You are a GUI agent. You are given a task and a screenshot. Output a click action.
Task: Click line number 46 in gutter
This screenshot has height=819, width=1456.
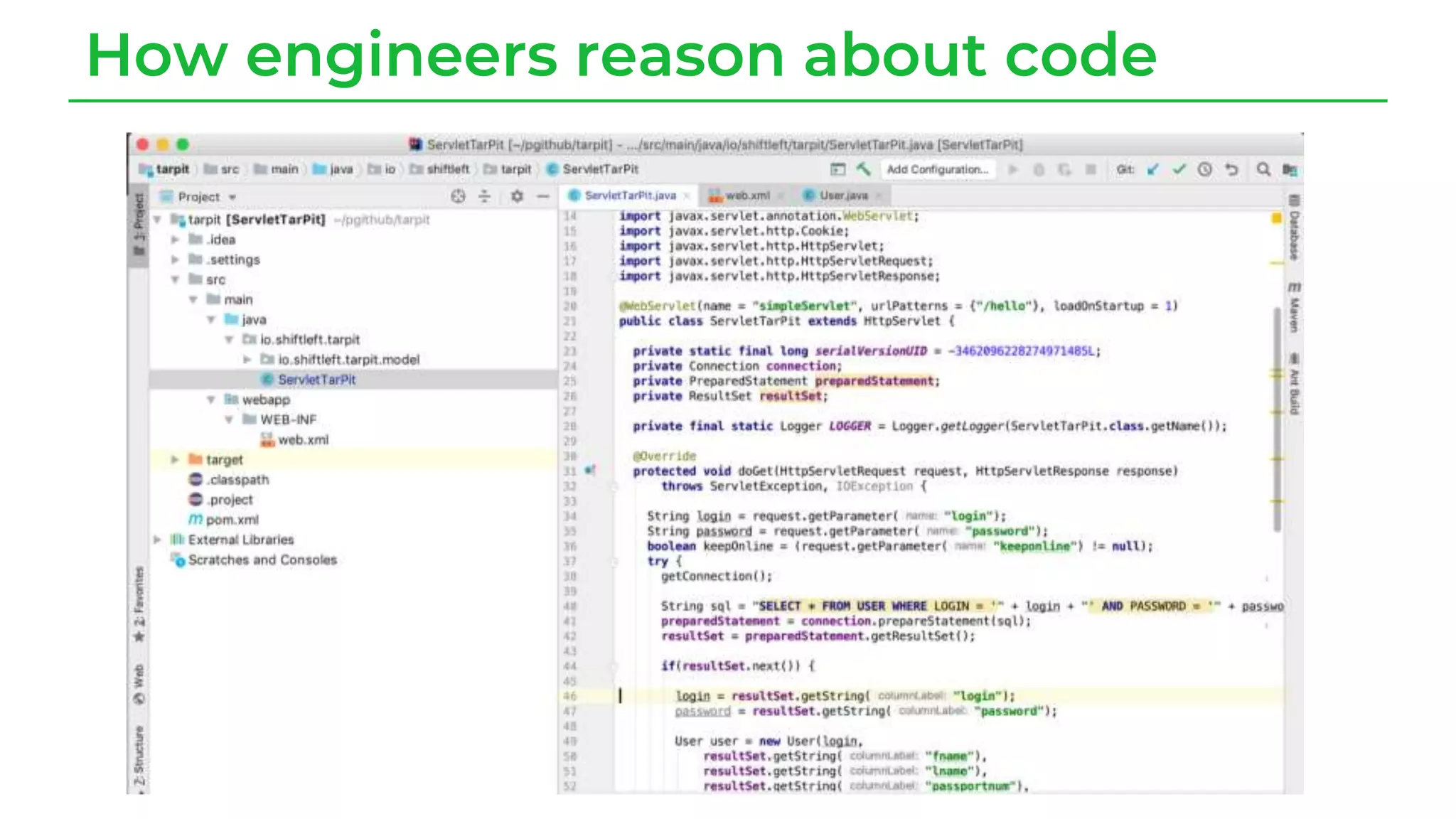point(569,696)
